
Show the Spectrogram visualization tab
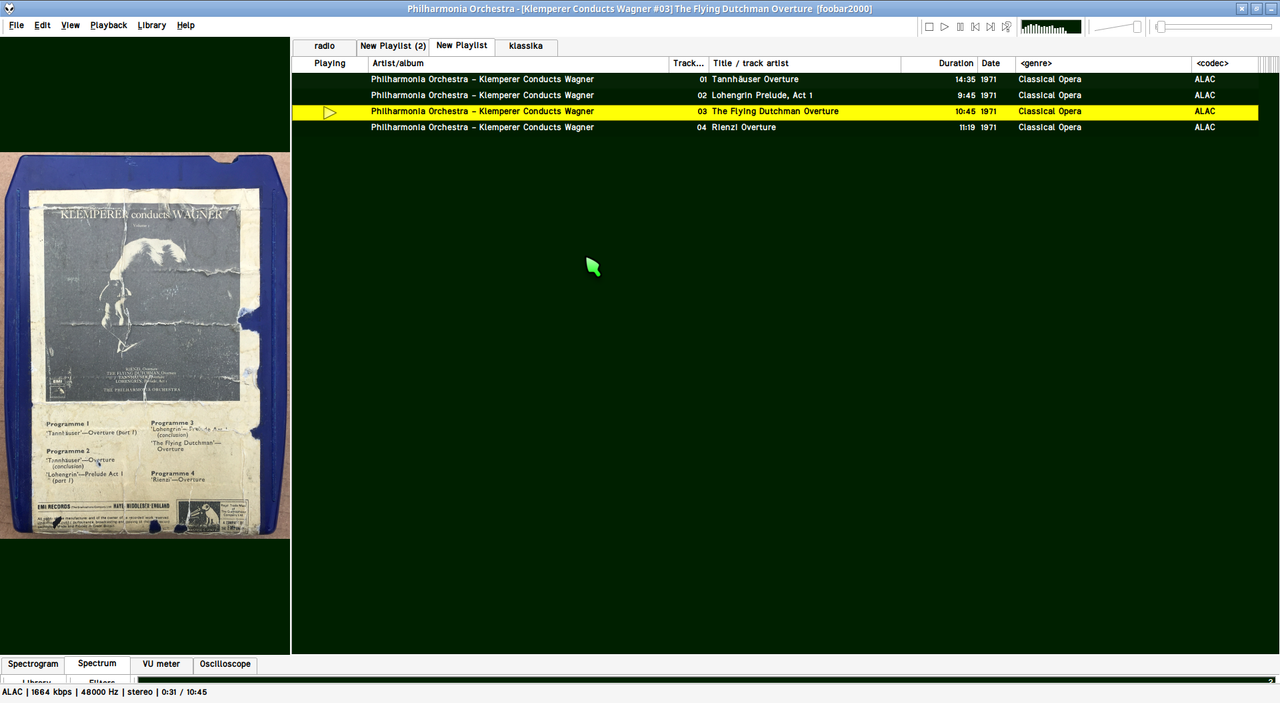coord(33,664)
